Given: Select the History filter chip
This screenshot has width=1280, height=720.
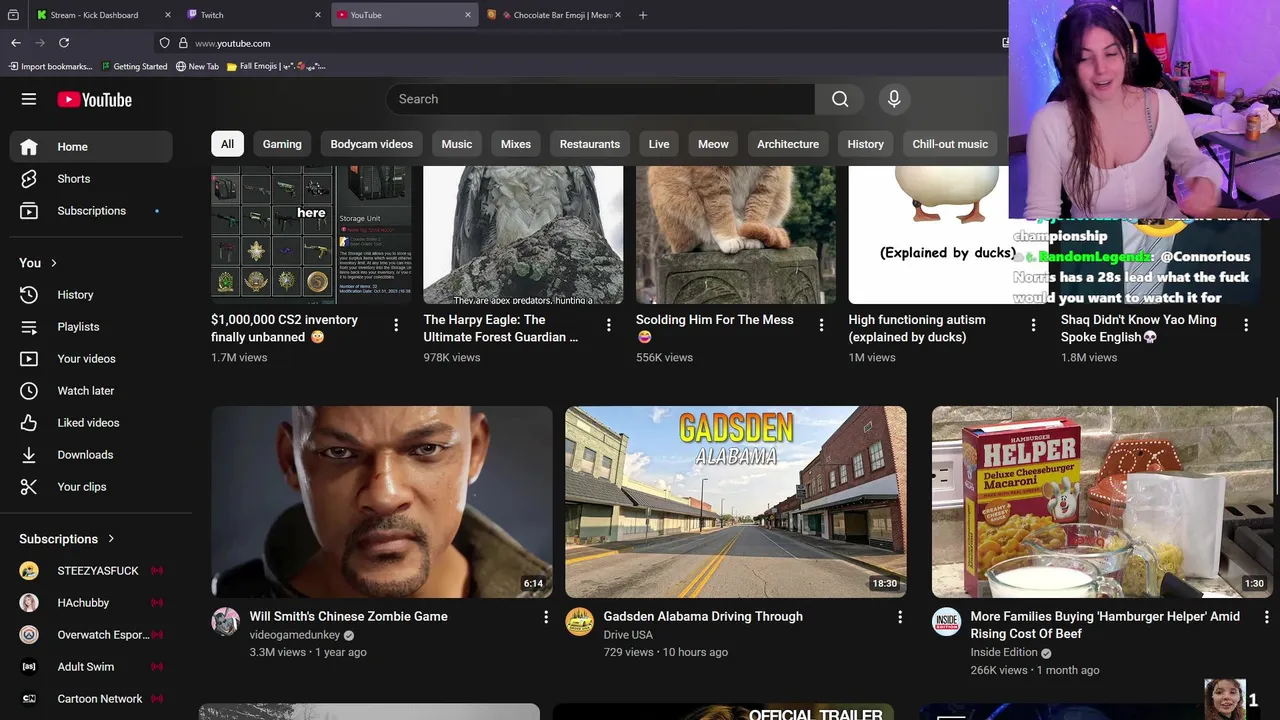Looking at the screenshot, I should (x=866, y=144).
